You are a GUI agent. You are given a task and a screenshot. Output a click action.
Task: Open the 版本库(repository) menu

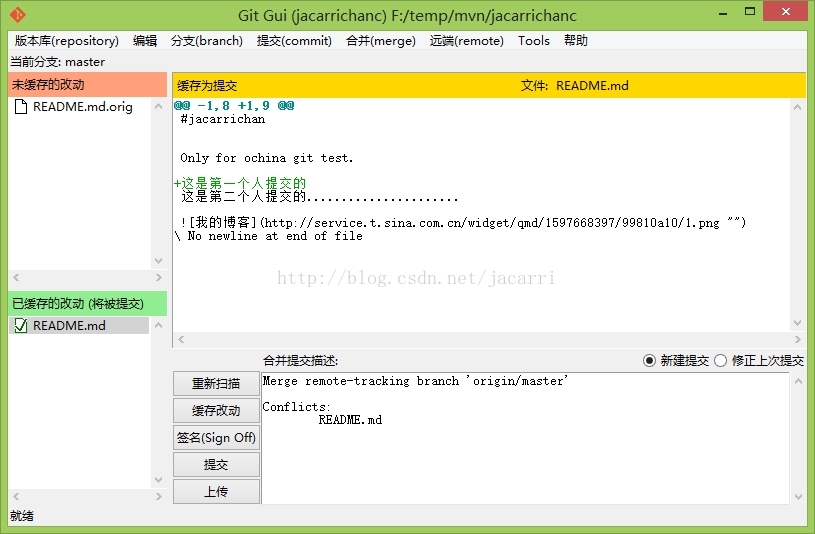point(67,41)
